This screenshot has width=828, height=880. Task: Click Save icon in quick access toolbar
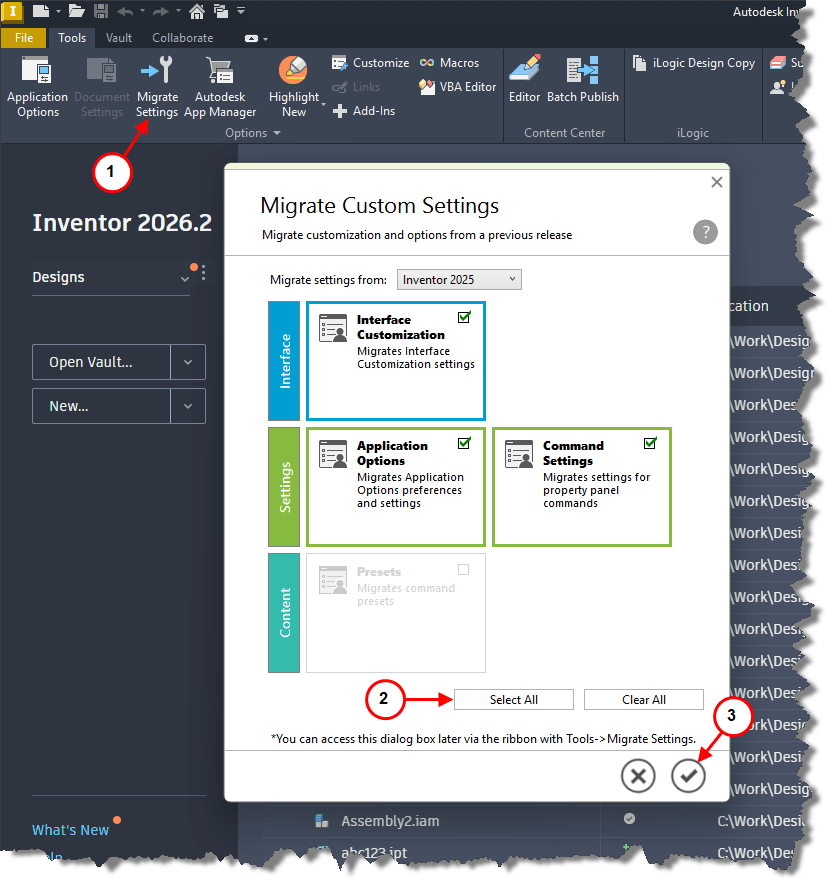click(x=101, y=11)
